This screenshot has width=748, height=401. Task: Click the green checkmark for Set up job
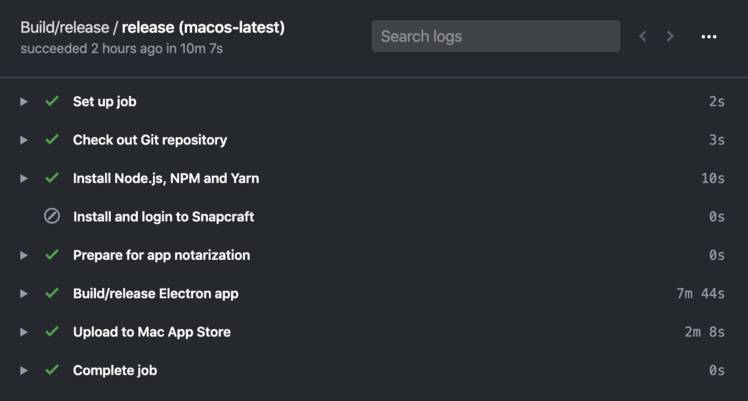(52, 101)
